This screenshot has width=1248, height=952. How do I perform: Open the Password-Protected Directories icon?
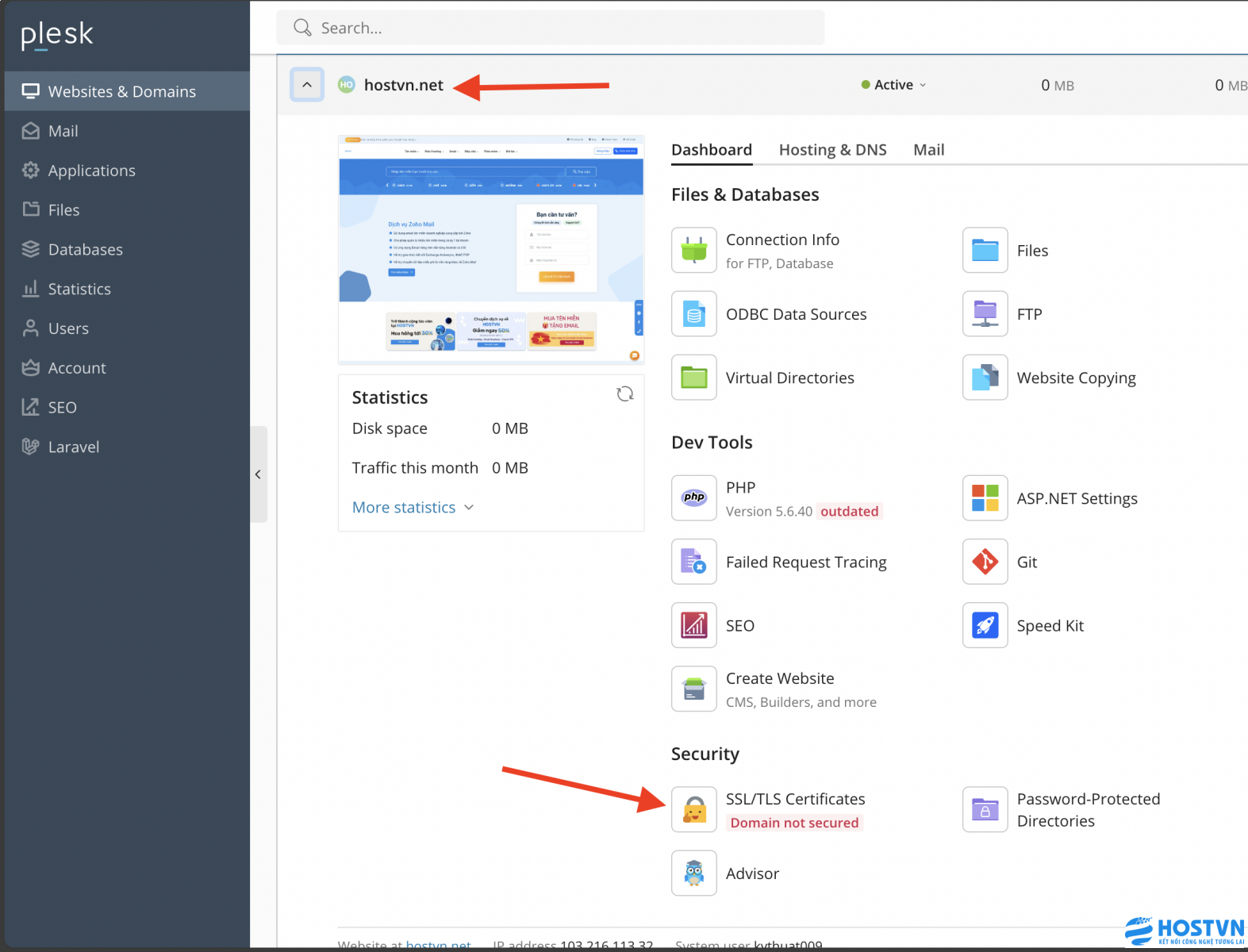(985, 809)
